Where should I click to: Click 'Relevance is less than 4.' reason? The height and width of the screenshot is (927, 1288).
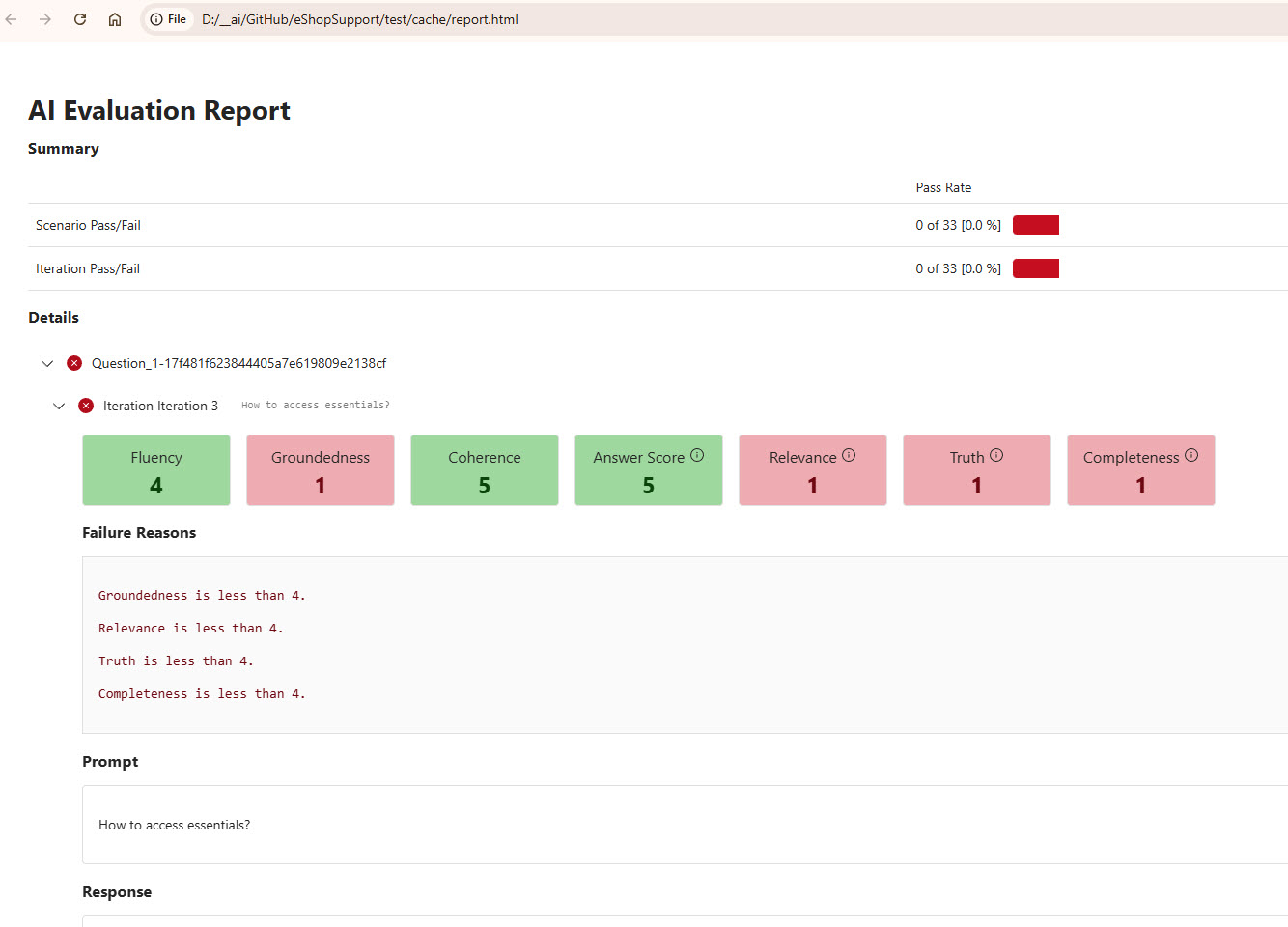(190, 629)
